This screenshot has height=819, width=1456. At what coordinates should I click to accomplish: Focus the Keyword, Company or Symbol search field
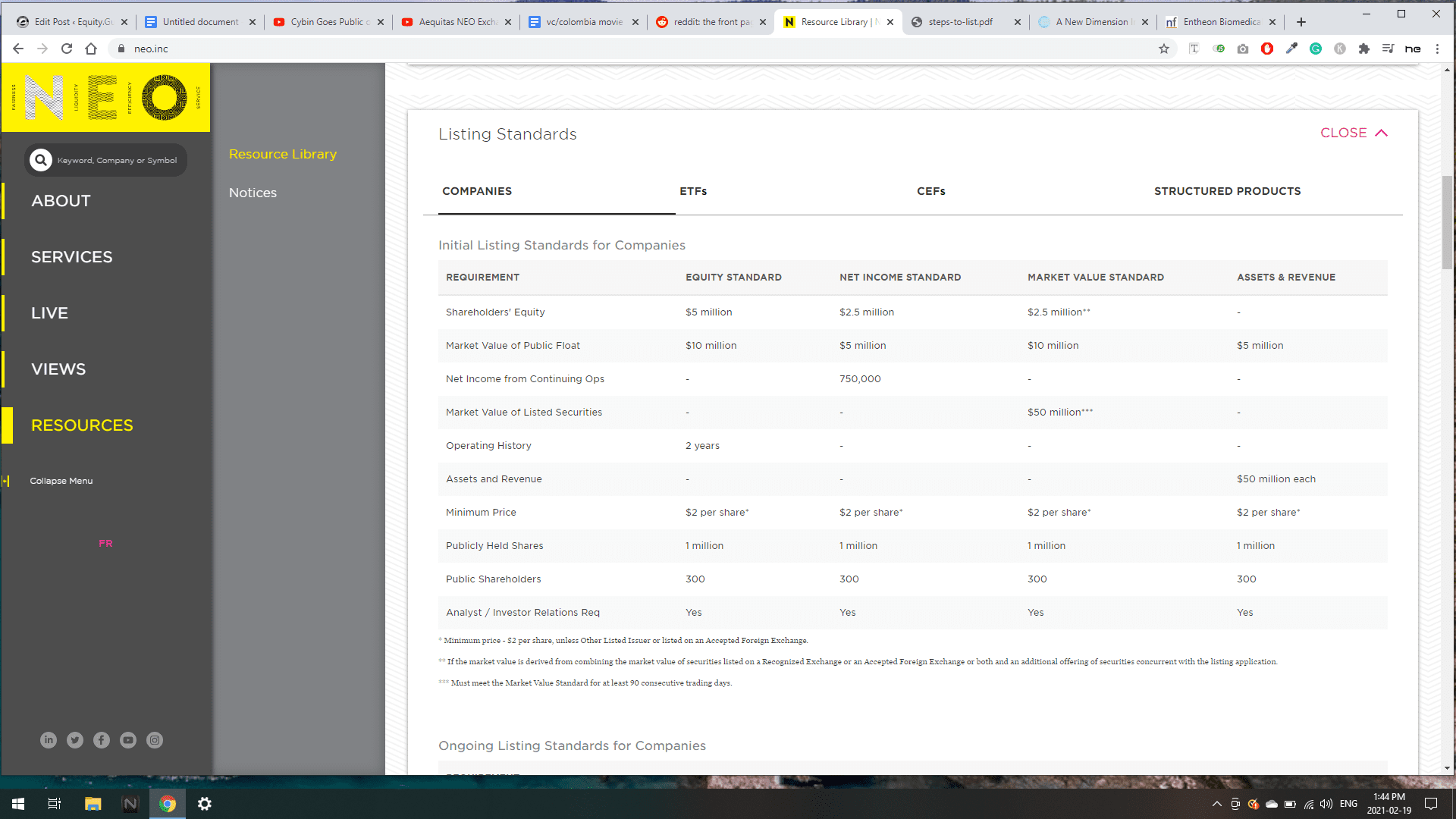pos(117,160)
